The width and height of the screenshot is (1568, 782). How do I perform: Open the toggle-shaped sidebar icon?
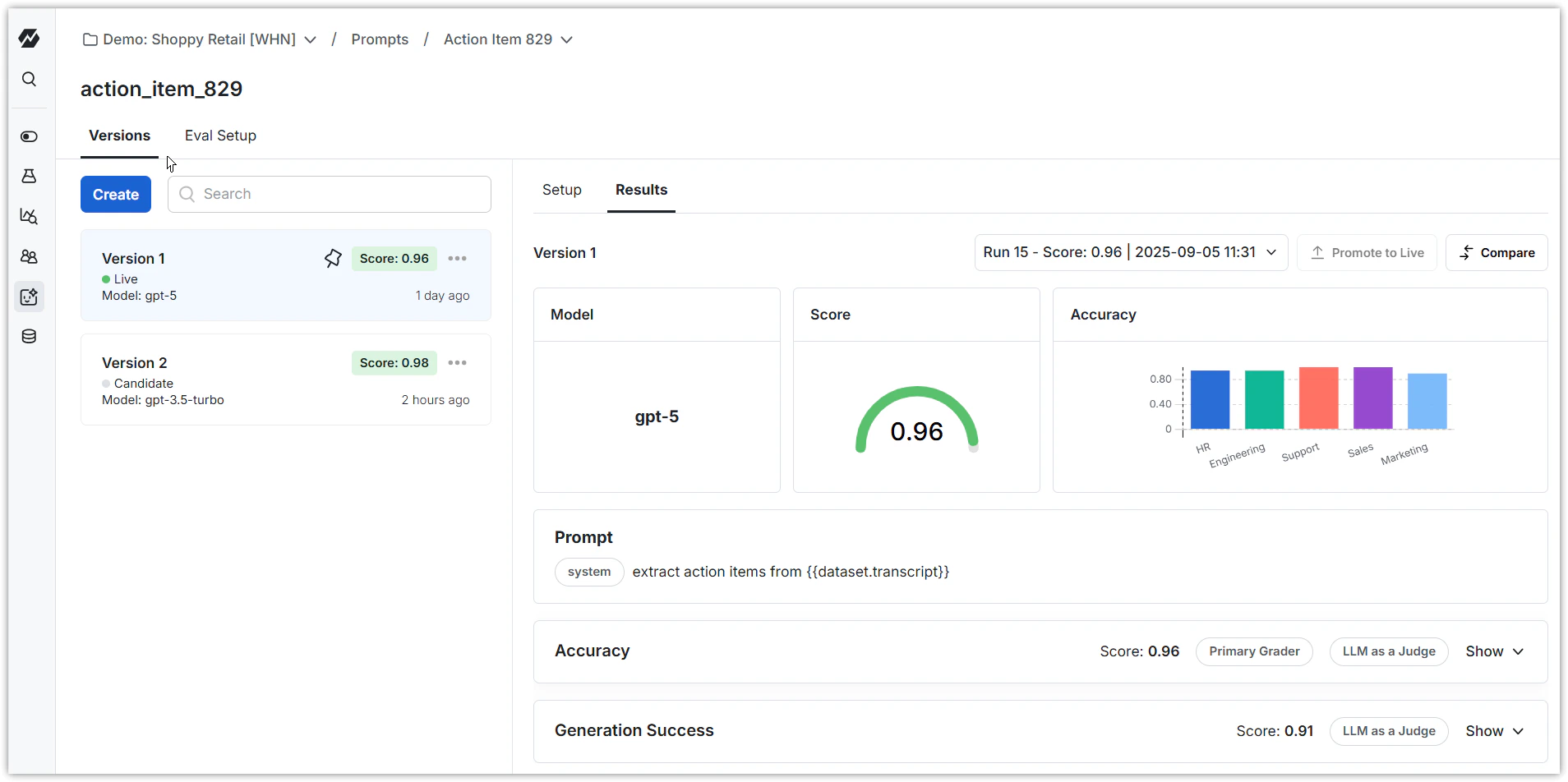click(x=29, y=136)
